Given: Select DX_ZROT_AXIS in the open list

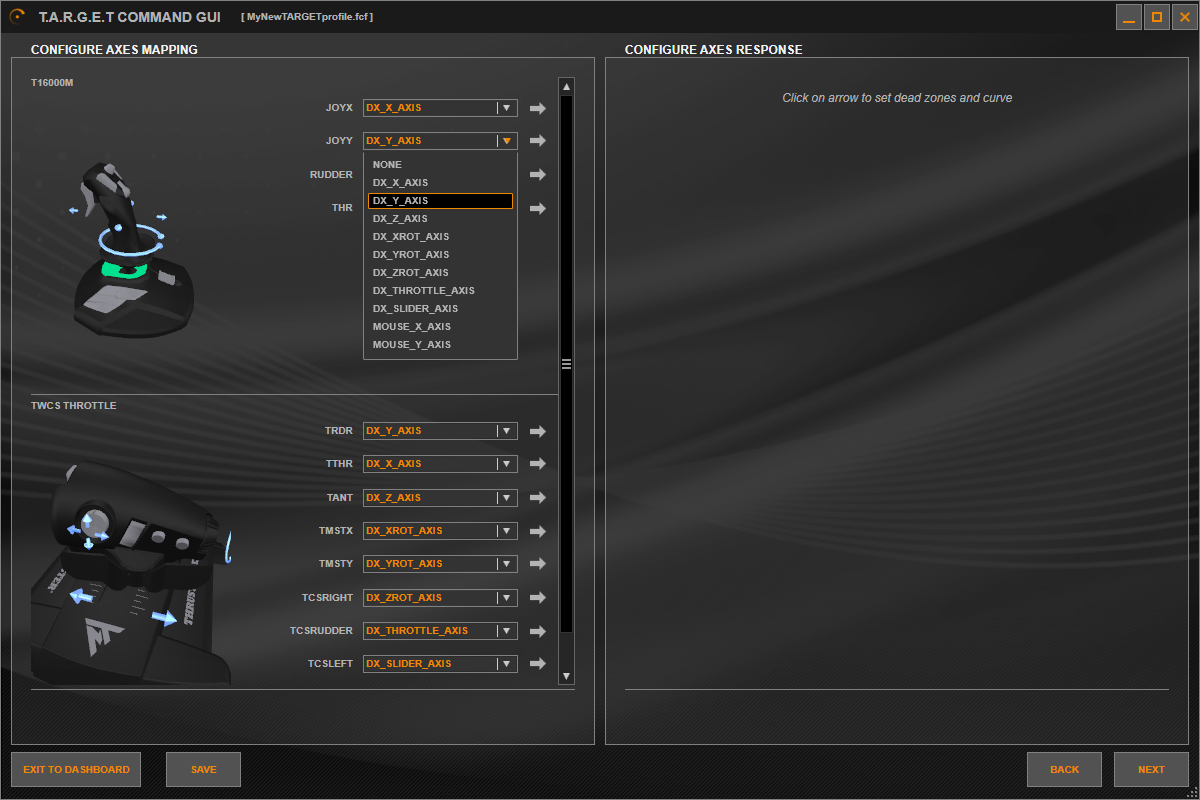Looking at the screenshot, I should click(440, 273).
